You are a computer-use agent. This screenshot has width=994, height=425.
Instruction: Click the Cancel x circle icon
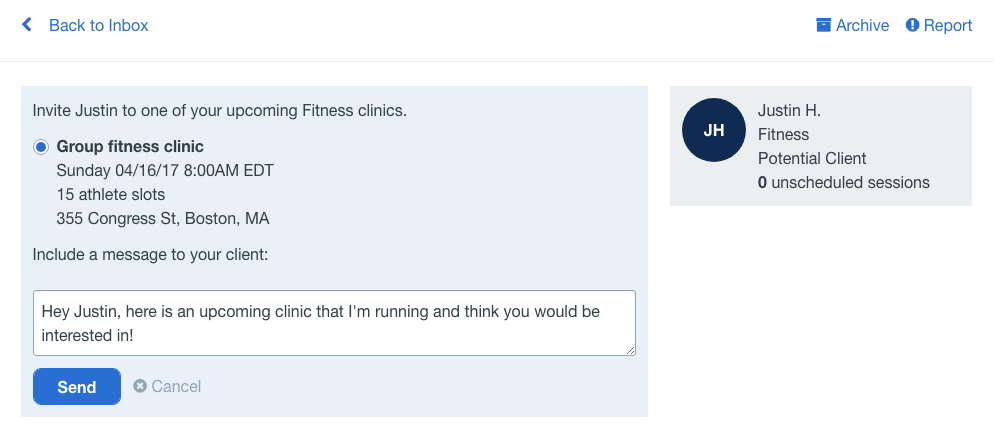pyautogui.click(x=140, y=386)
